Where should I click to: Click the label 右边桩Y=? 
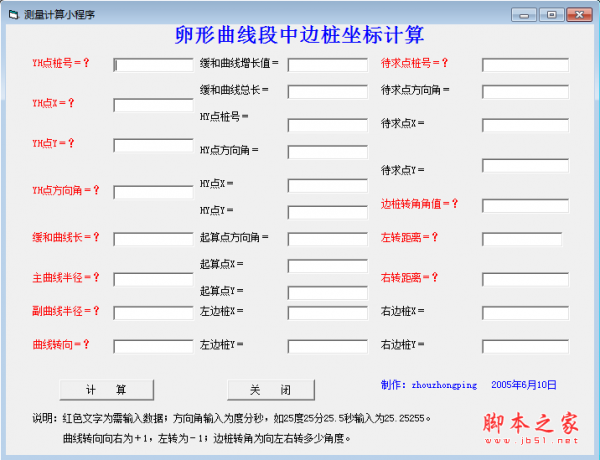pos(402,344)
